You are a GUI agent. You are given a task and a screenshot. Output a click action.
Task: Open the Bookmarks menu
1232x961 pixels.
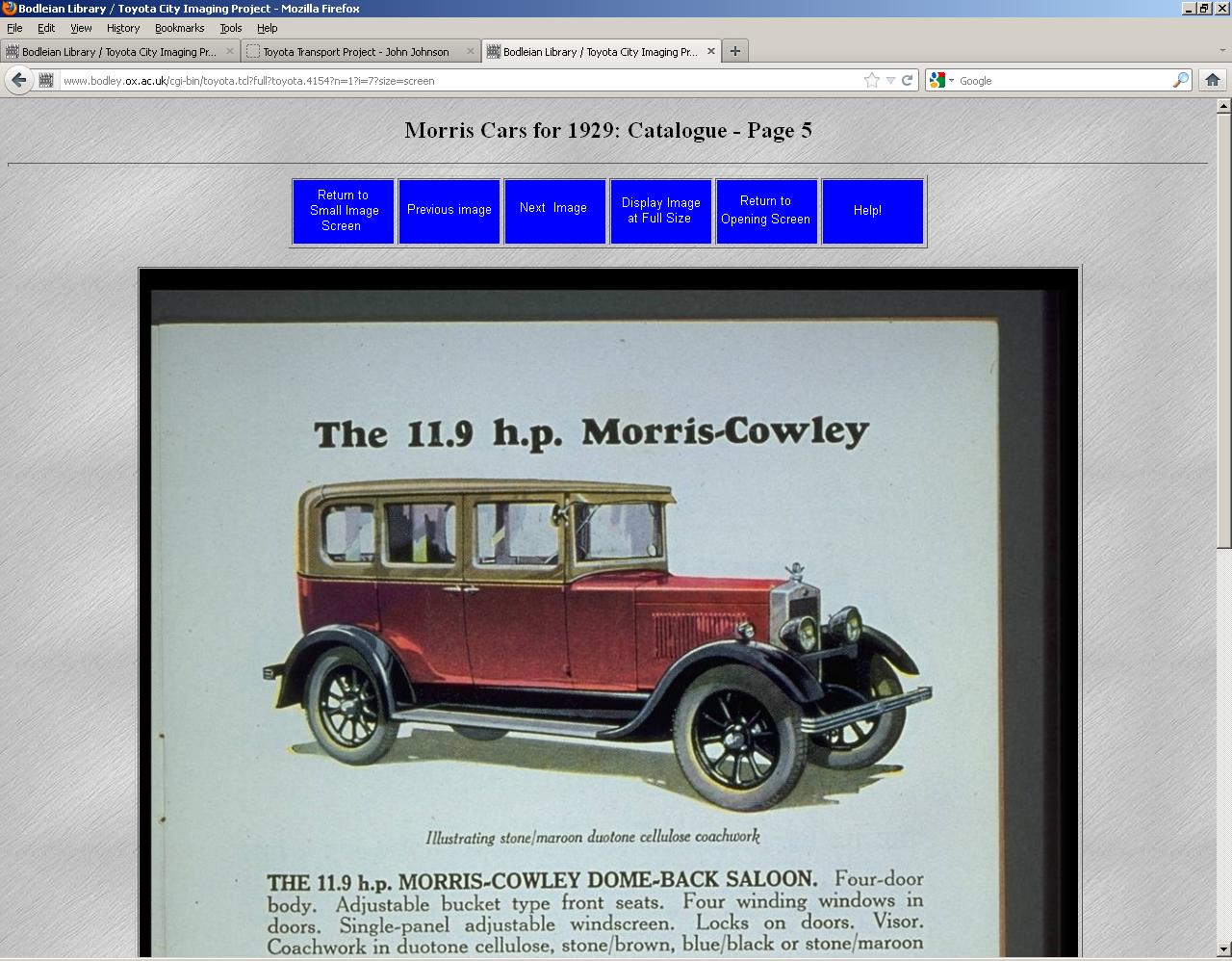tap(179, 28)
